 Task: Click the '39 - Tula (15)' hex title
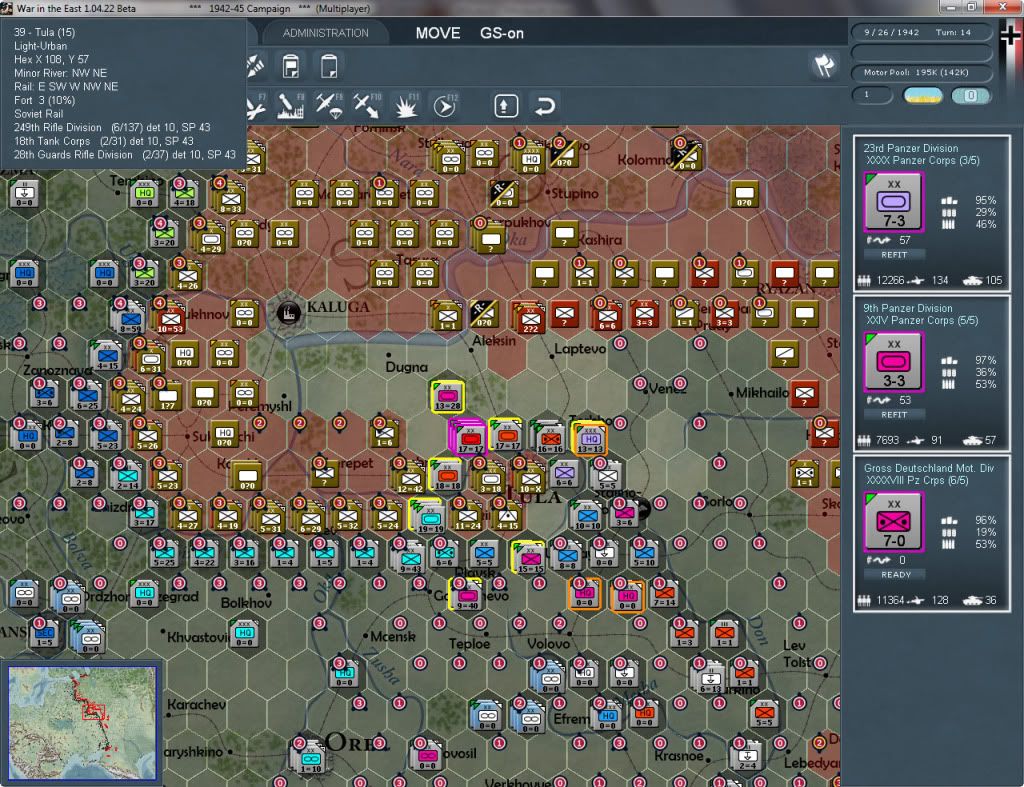[44, 32]
